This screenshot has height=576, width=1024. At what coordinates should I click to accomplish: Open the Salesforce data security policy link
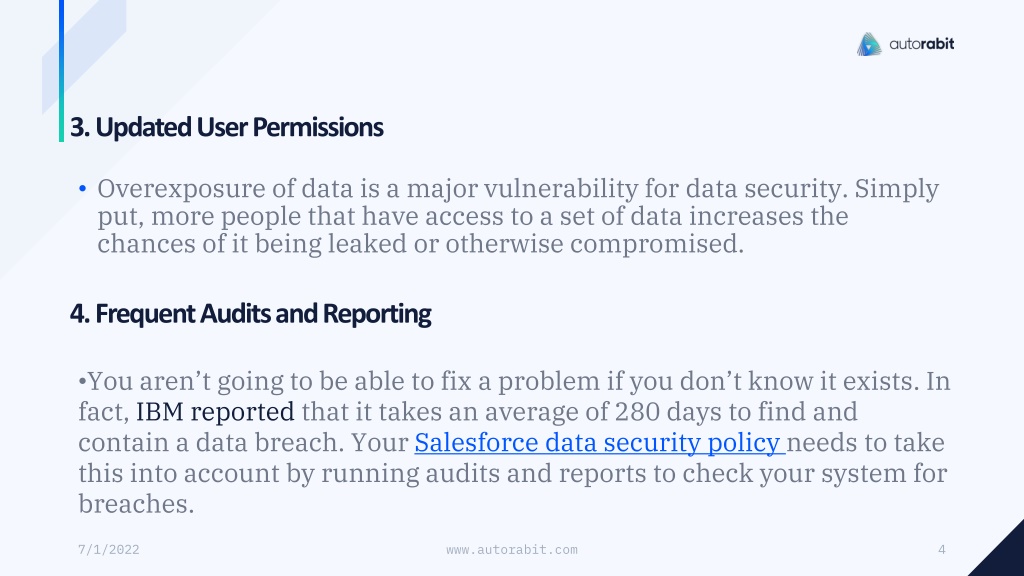[599, 442]
